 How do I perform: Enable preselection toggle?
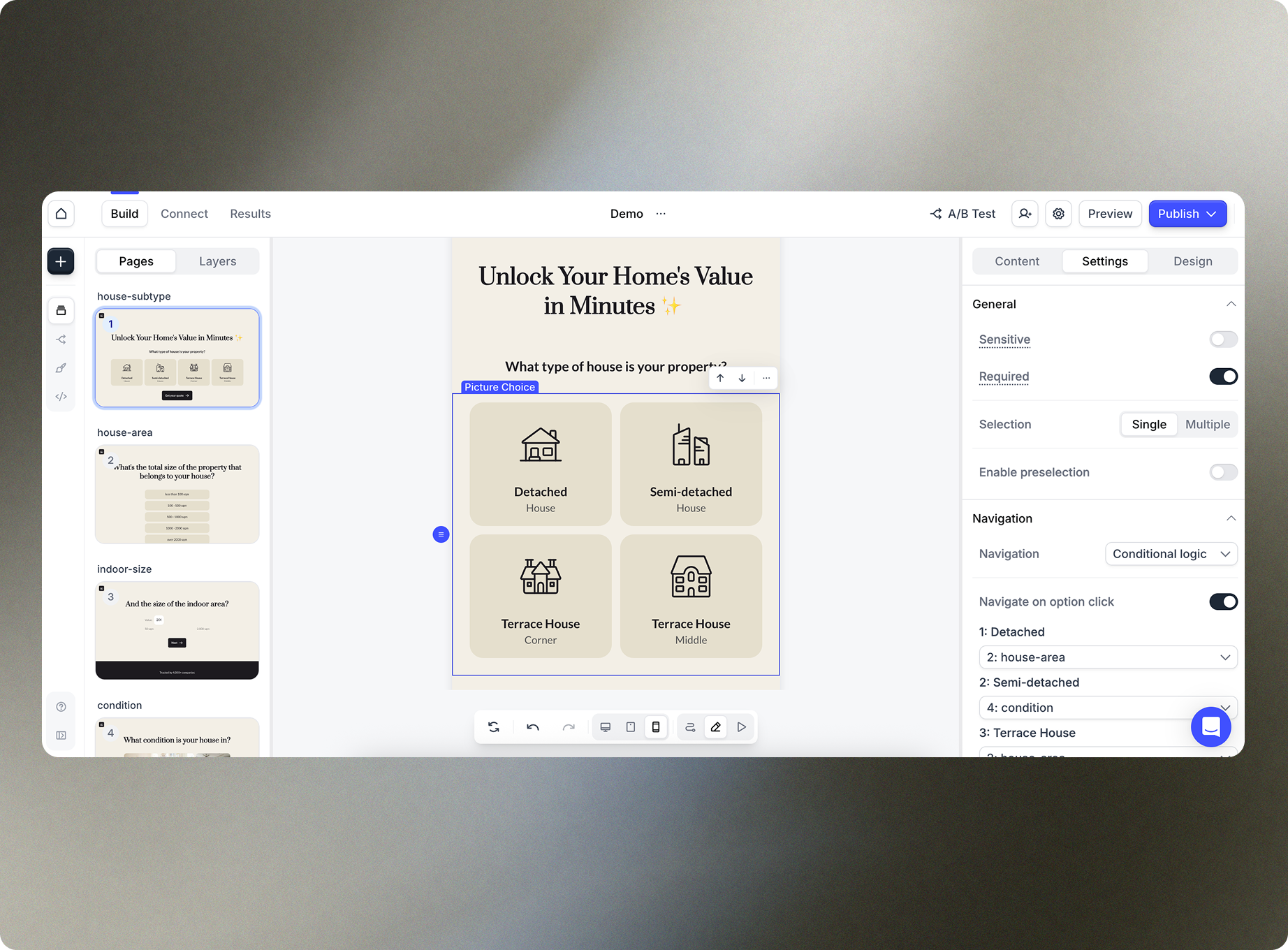pos(1223,472)
